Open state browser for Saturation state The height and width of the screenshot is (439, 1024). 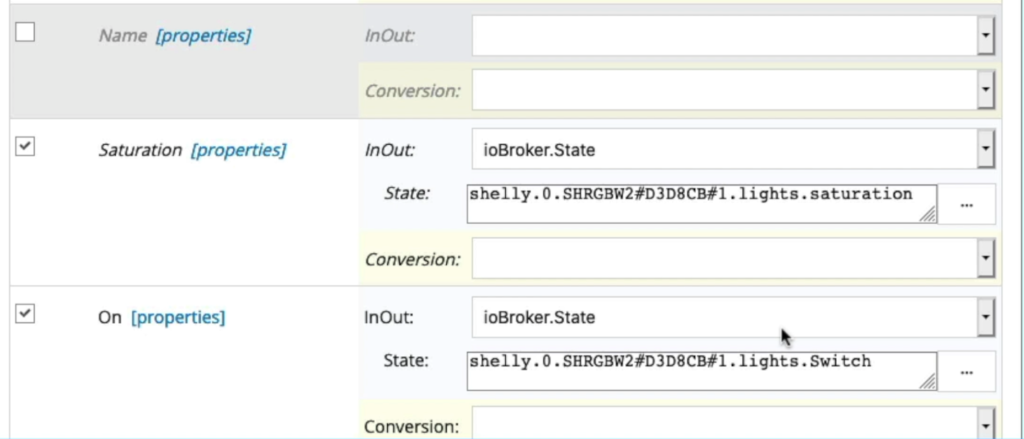(967, 204)
